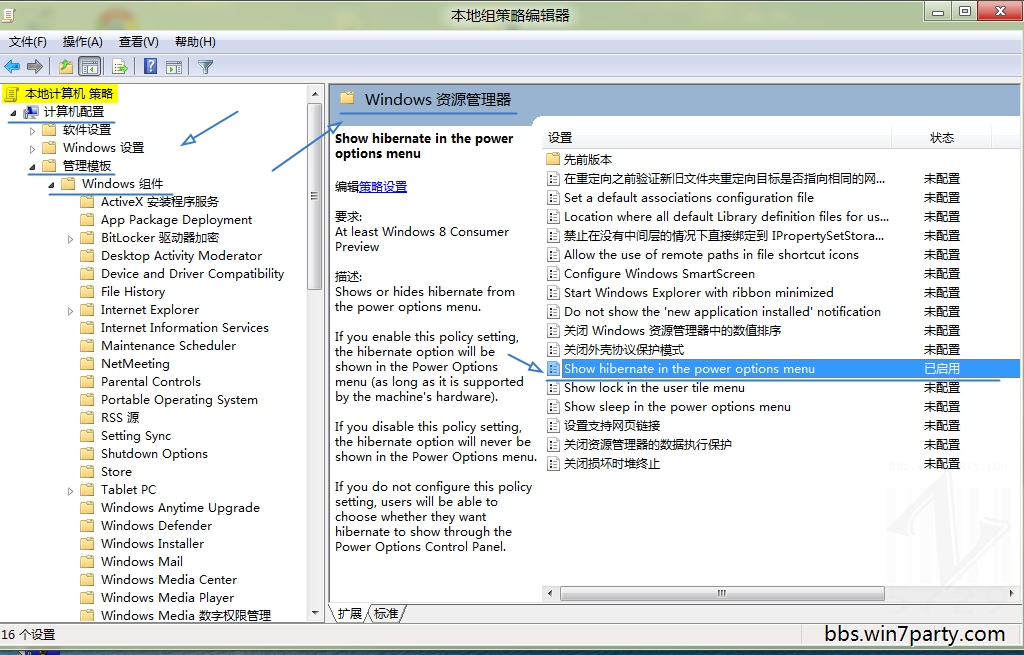Click the folder icon for Setting Sync
The width and height of the screenshot is (1024, 655).
pyautogui.click(x=87, y=435)
